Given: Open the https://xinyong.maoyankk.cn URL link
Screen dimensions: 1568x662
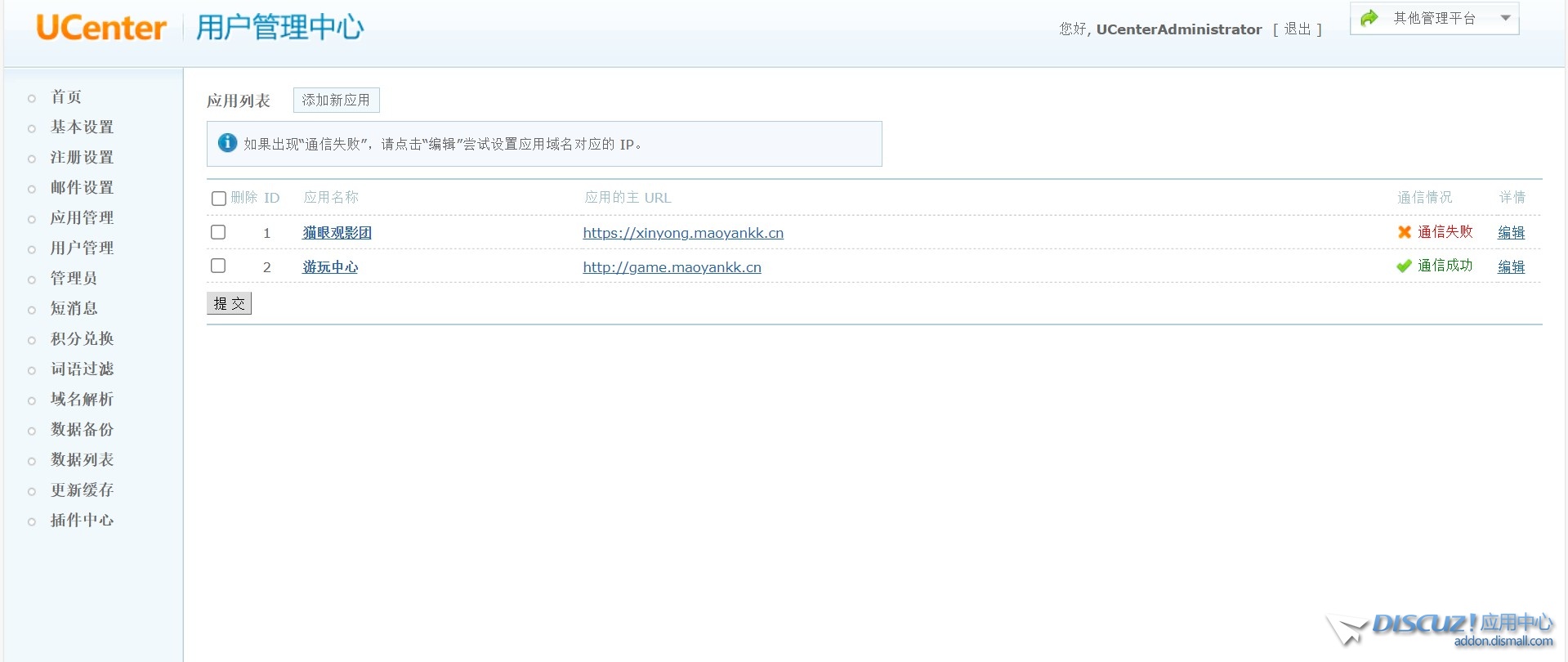Looking at the screenshot, I should [682, 233].
